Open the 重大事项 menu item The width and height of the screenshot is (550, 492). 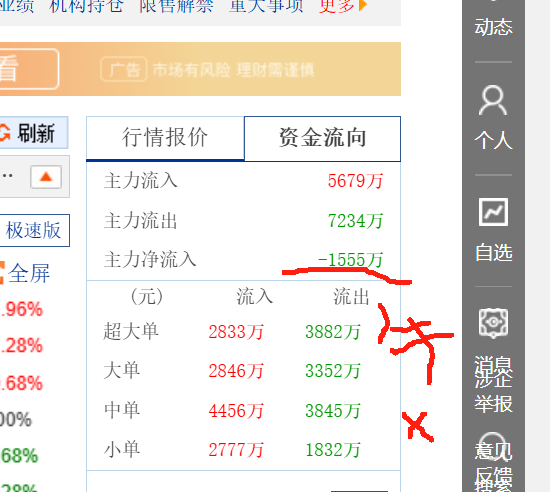[266, 5]
